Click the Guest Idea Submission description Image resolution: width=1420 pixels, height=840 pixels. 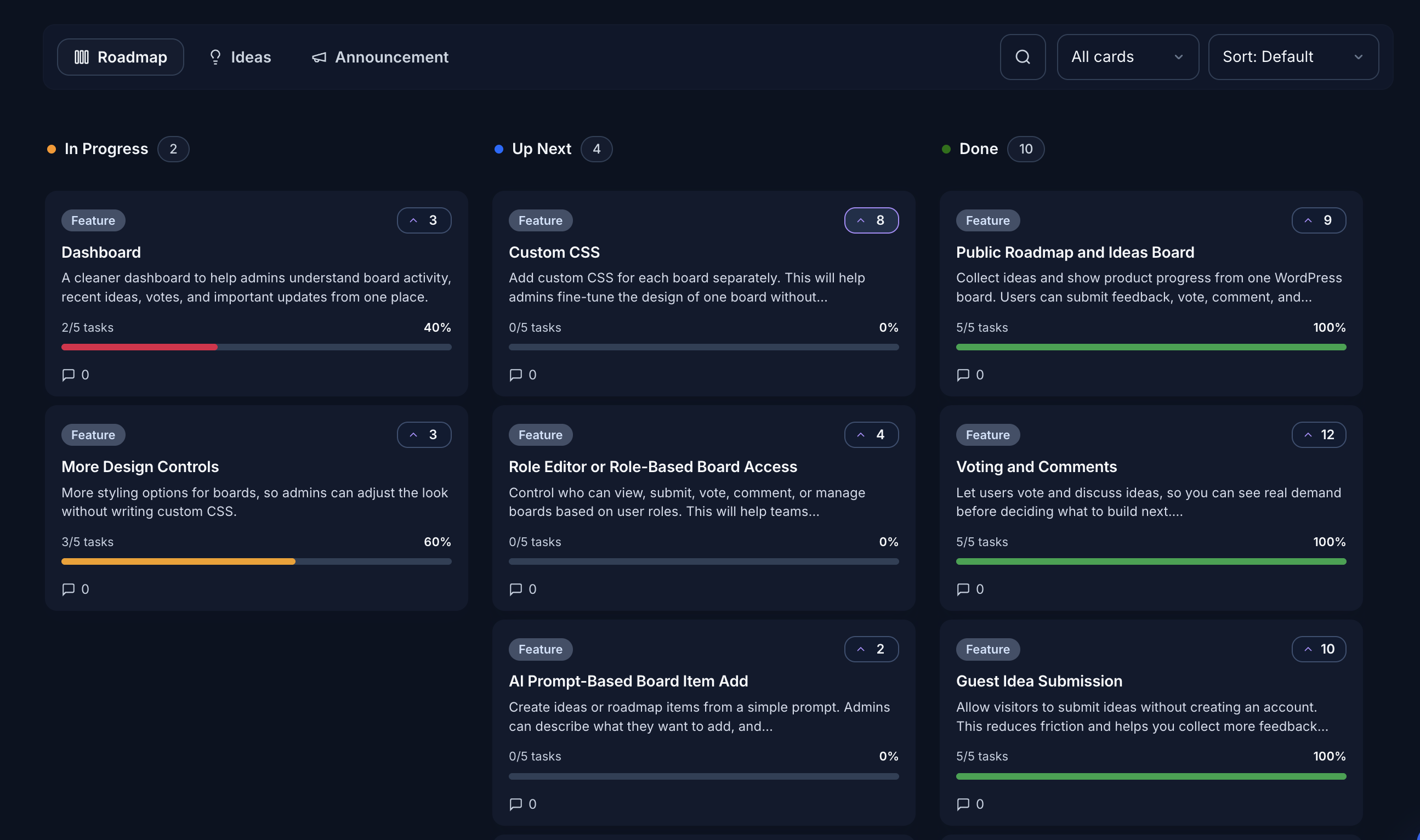(x=1142, y=717)
